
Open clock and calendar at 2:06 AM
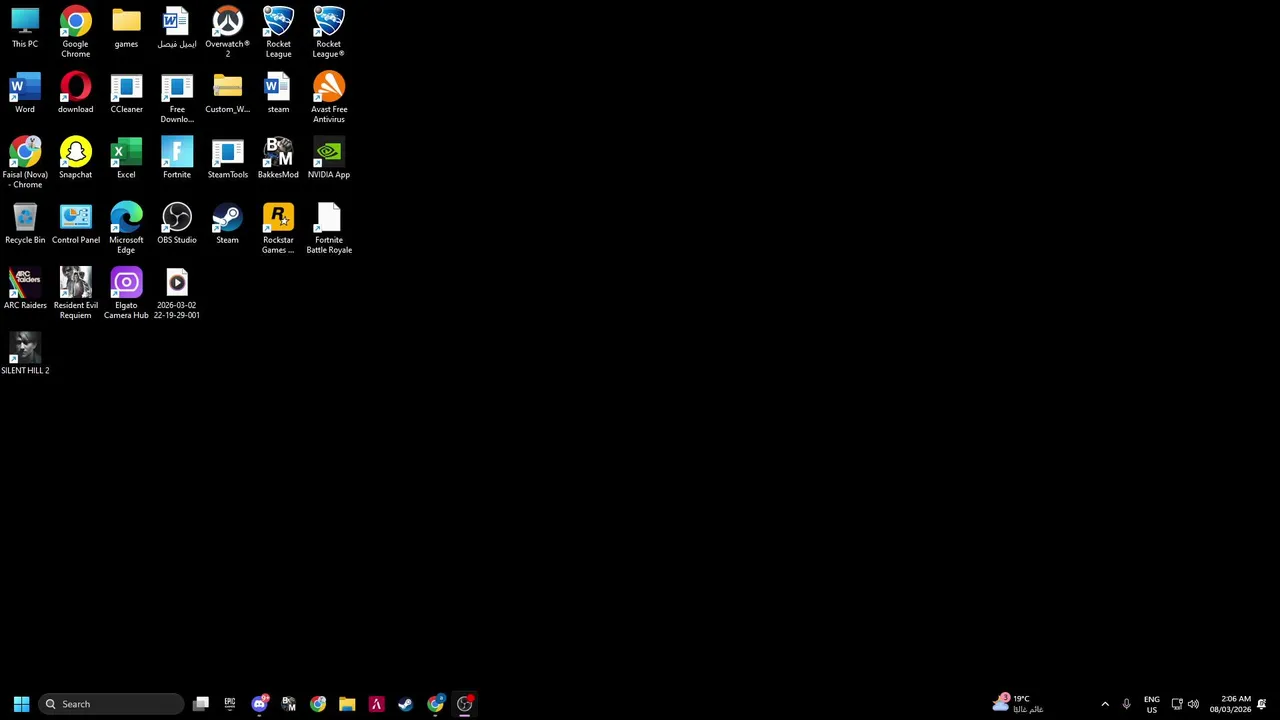pyautogui.click(x=1230, y=704)
